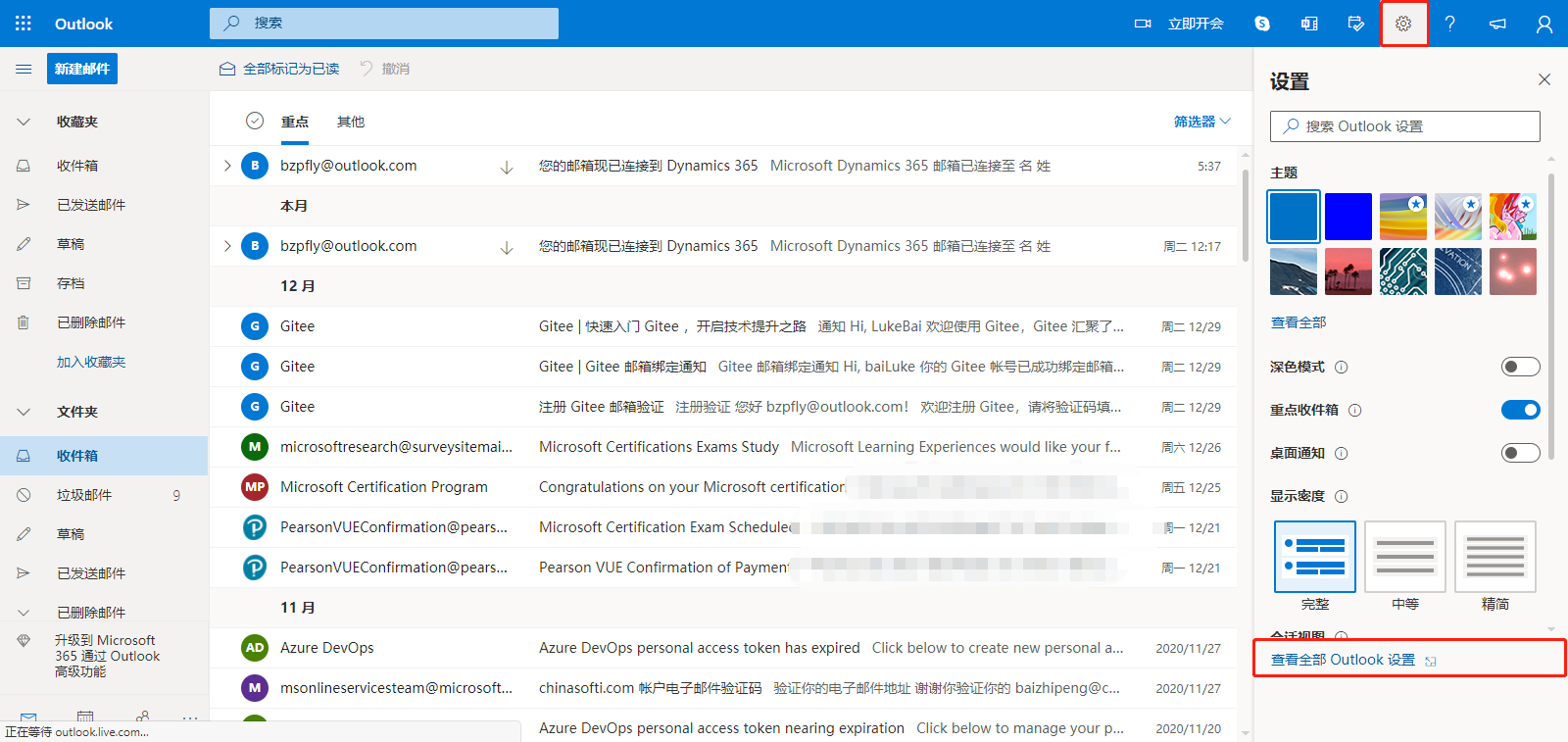Select the default blue theme swatch
Viewport: 1568px width, 742px height.
[1294, 217]
